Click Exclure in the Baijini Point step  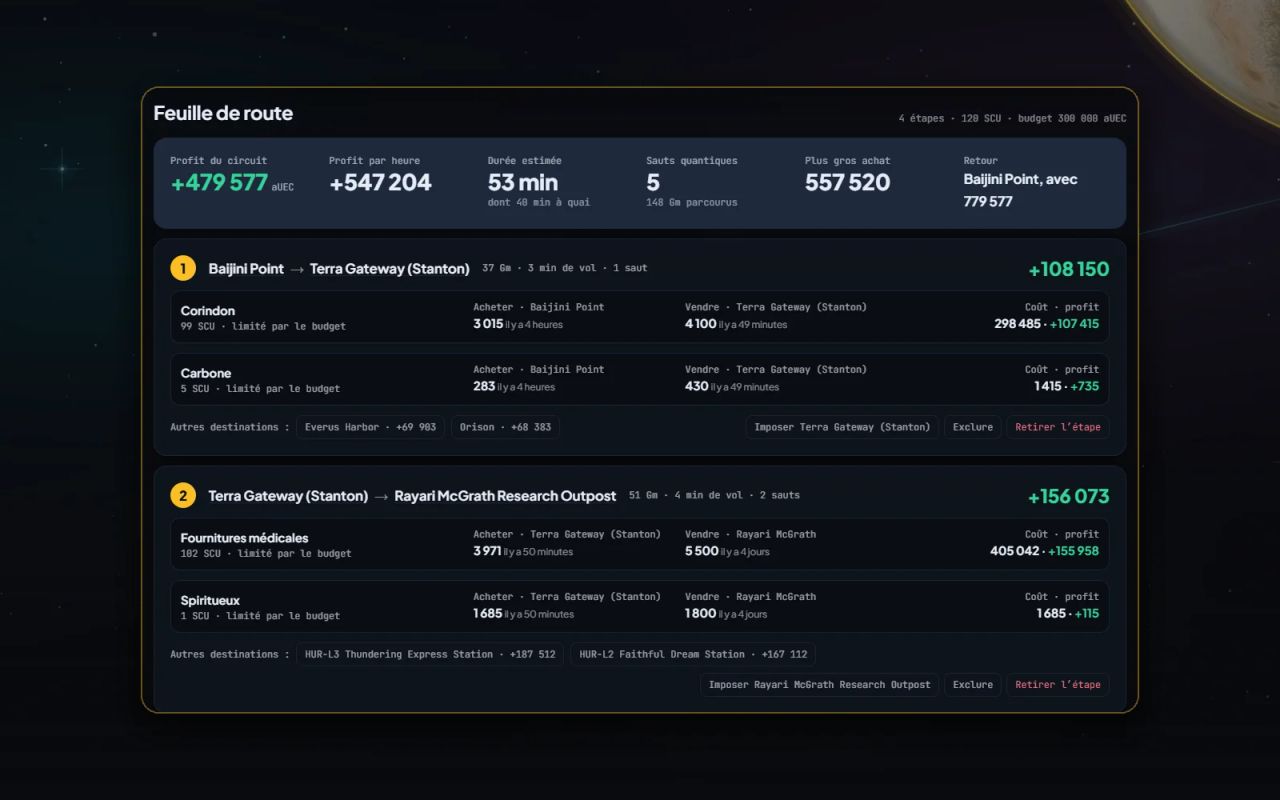[973, 427]
